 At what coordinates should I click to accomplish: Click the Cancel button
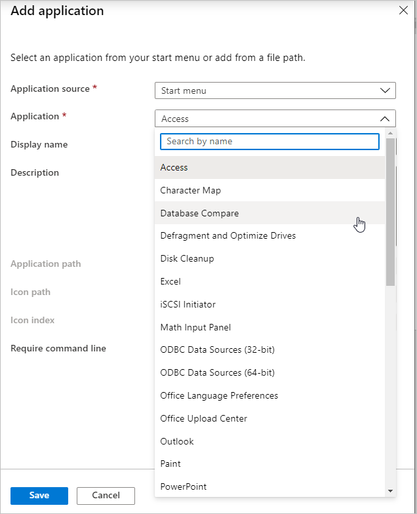pos(106,496)
